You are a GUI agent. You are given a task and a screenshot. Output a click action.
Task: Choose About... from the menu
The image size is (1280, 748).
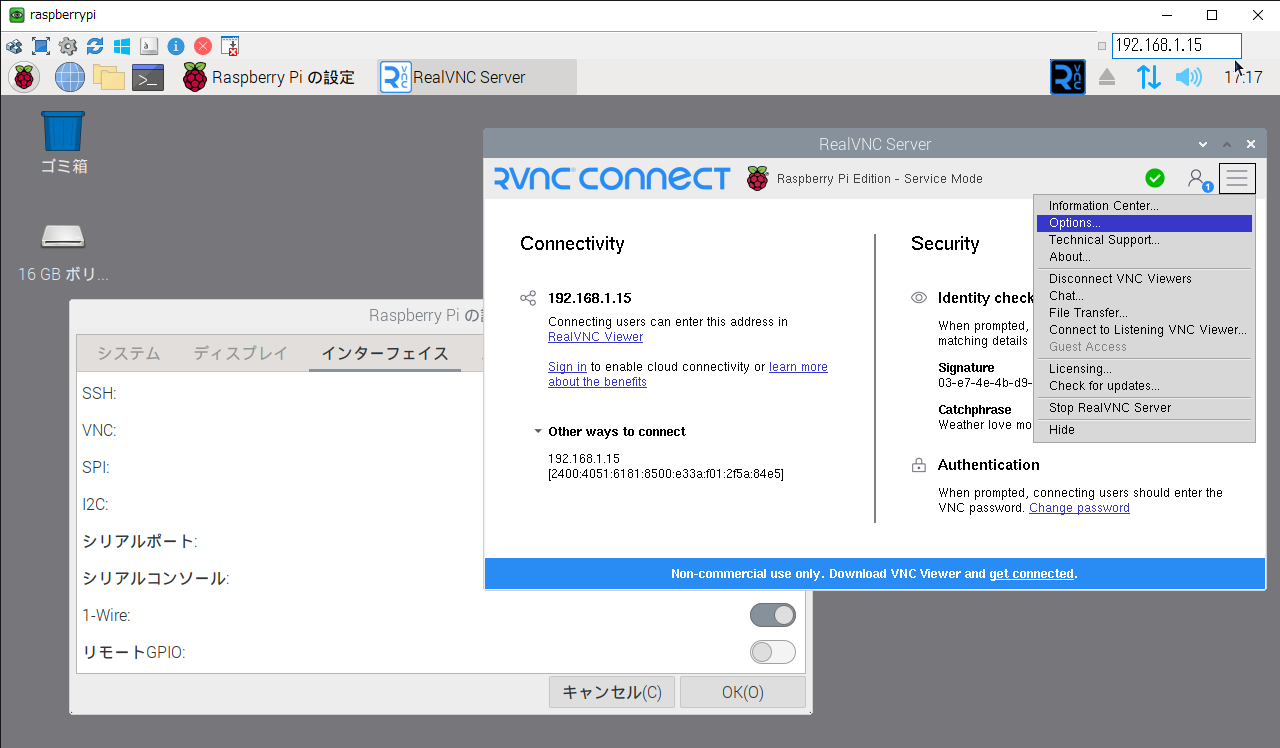coord(1144,257)
